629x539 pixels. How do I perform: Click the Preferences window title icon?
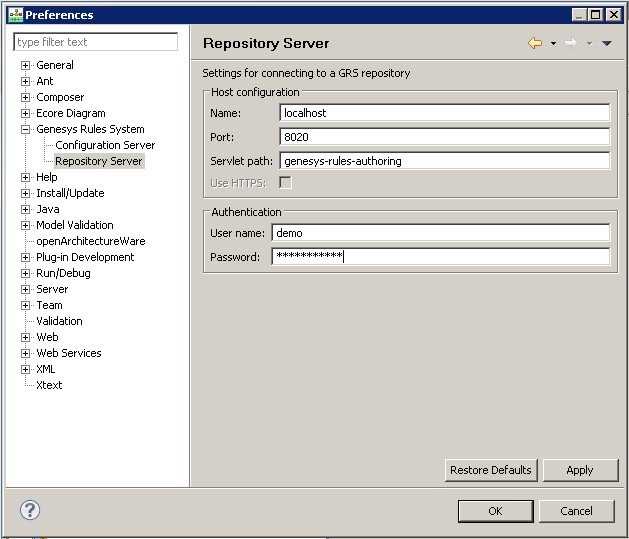(14, 14)
